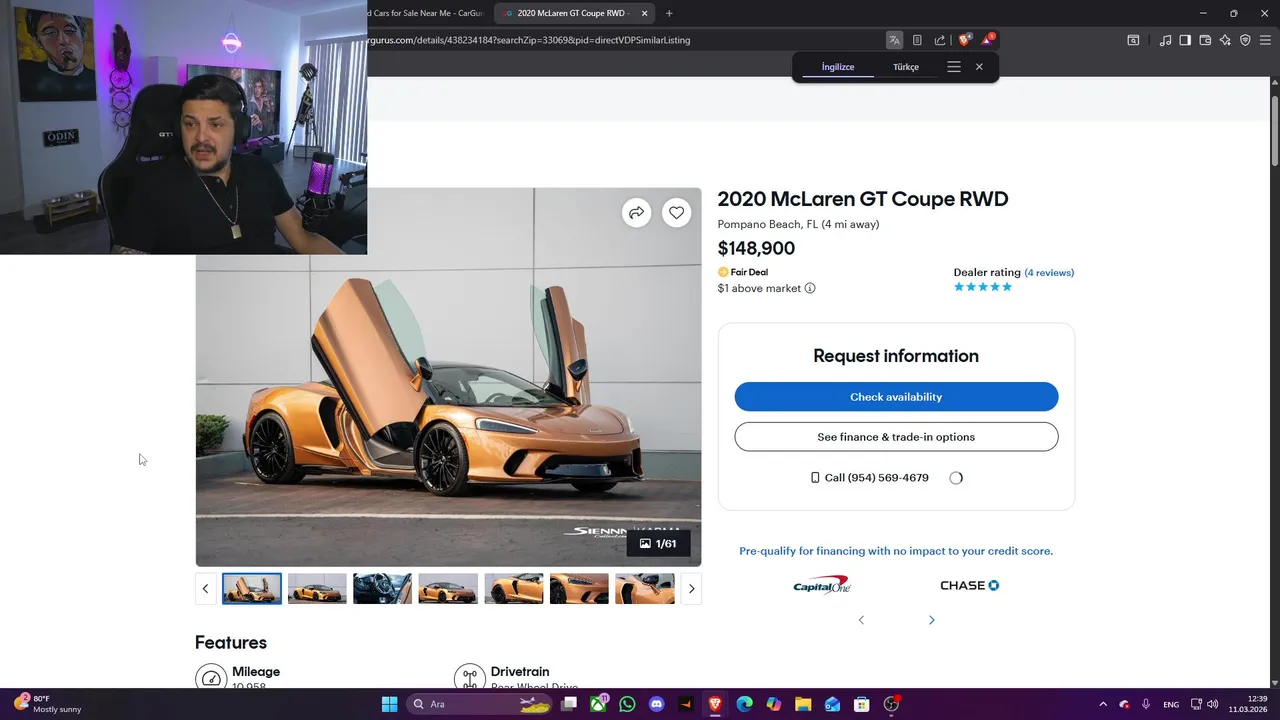Click the Chase logo
1280x720 pixels.
pyautogui.click(x=969, y=585)
